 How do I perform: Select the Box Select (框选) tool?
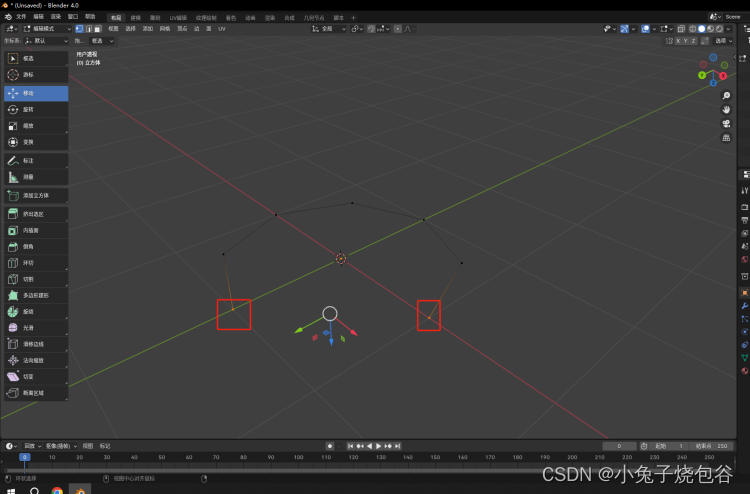36,58
